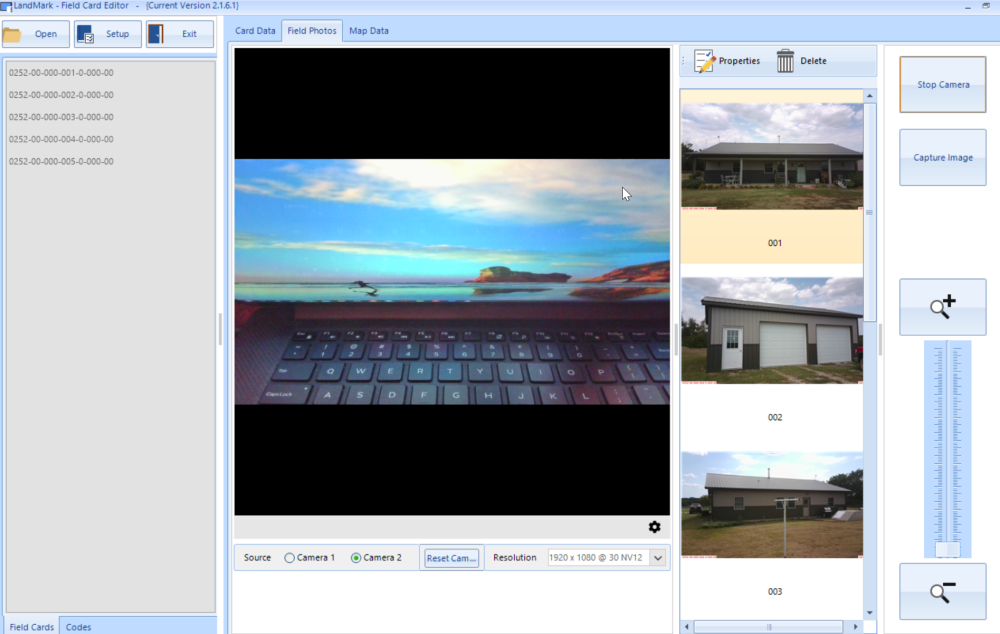Screen dimensions: 1000x634
Task: Click the zoom in magnifier icon
Action: [941, 306]
